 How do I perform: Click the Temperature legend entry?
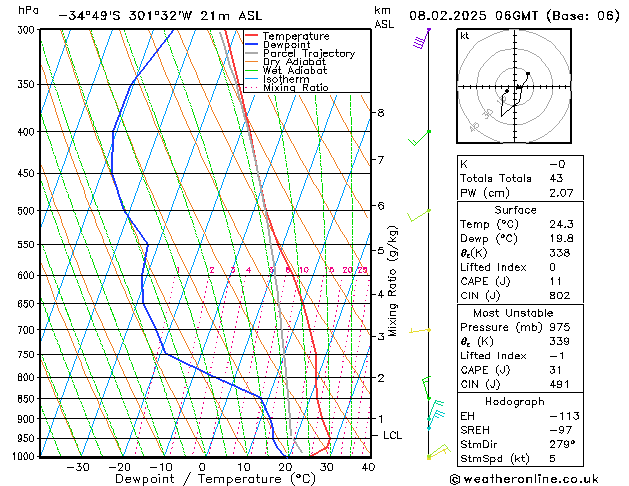tap(292, 36)
